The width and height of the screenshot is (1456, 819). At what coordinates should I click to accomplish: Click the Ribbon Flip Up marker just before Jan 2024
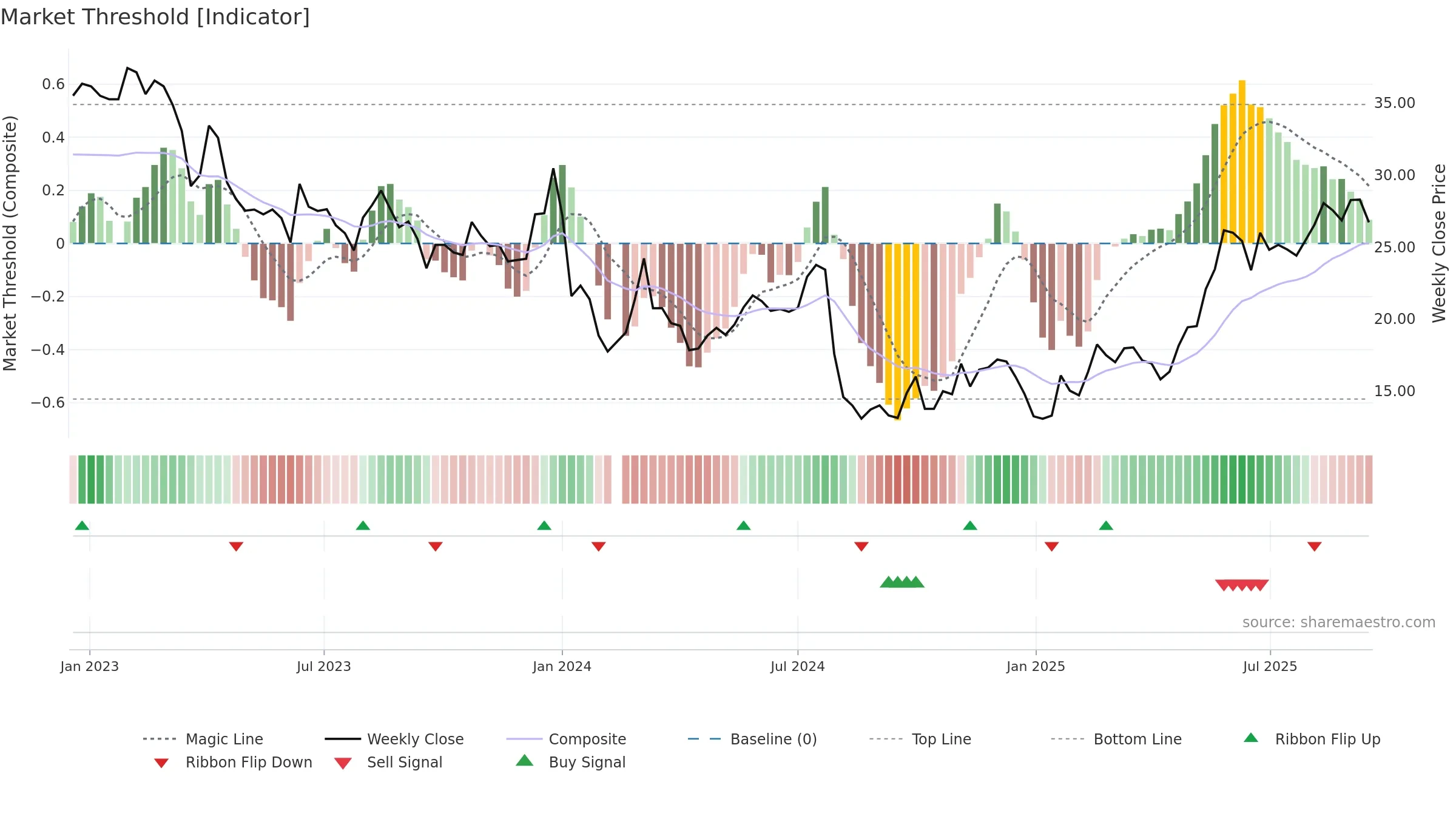[x=544, y=525]
